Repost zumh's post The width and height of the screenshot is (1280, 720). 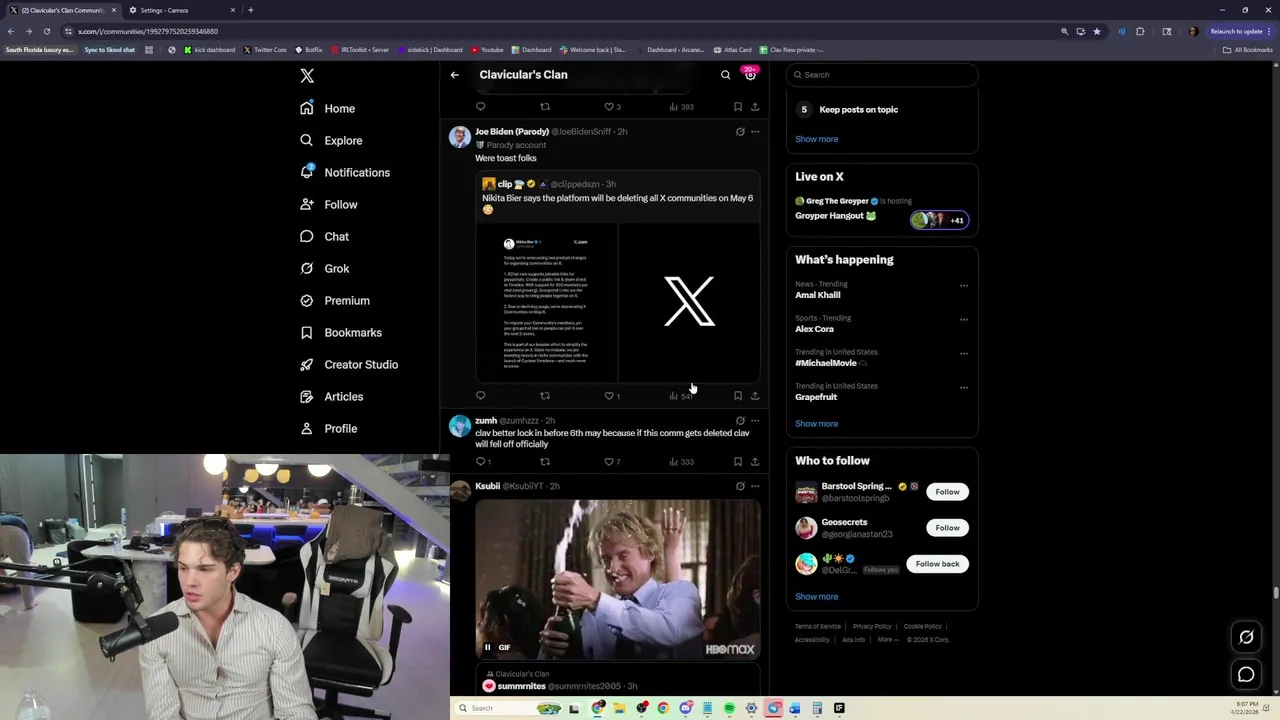(x=545, y=462)
